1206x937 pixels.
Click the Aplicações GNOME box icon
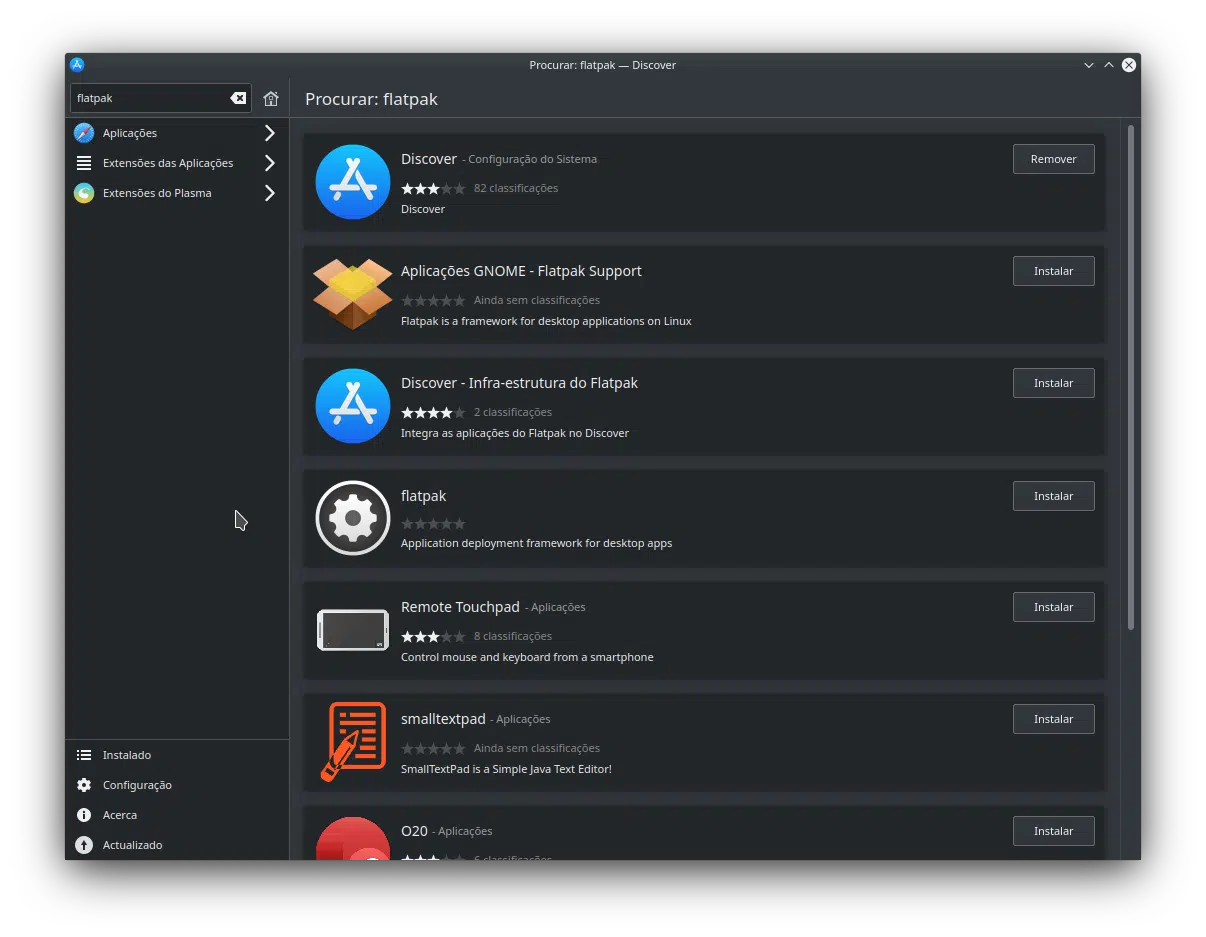(352, 294)
